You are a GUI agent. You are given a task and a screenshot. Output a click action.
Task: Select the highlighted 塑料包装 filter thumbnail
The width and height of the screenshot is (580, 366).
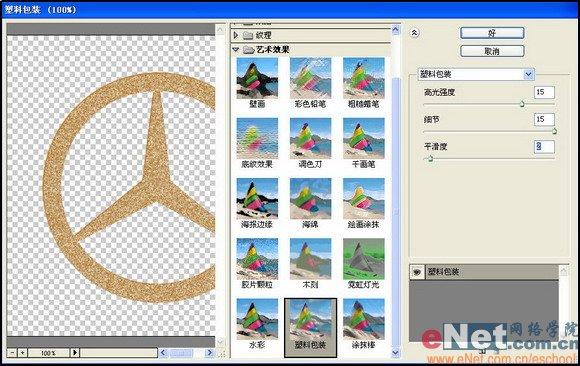310,328
